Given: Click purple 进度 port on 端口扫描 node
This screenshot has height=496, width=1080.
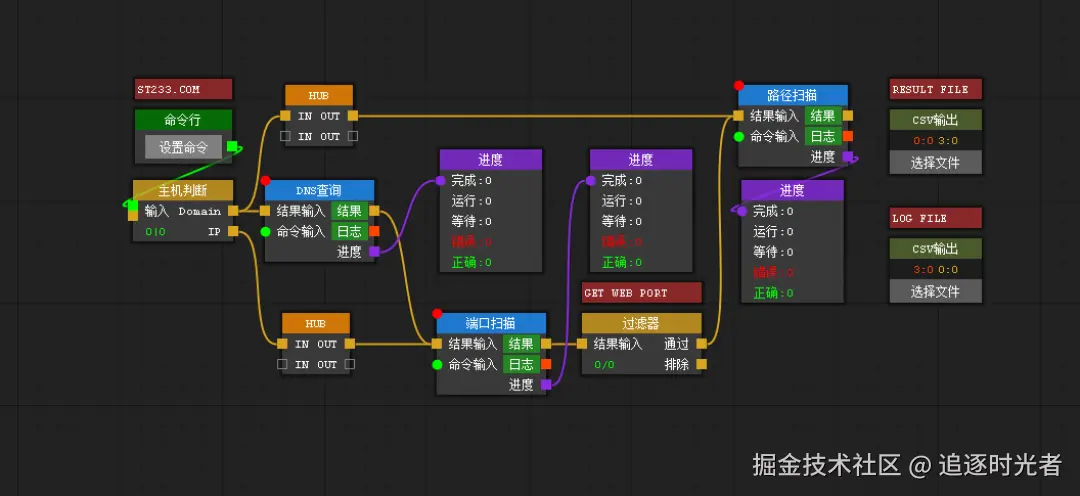Looking at the screenshot, I should pos(546,384).
